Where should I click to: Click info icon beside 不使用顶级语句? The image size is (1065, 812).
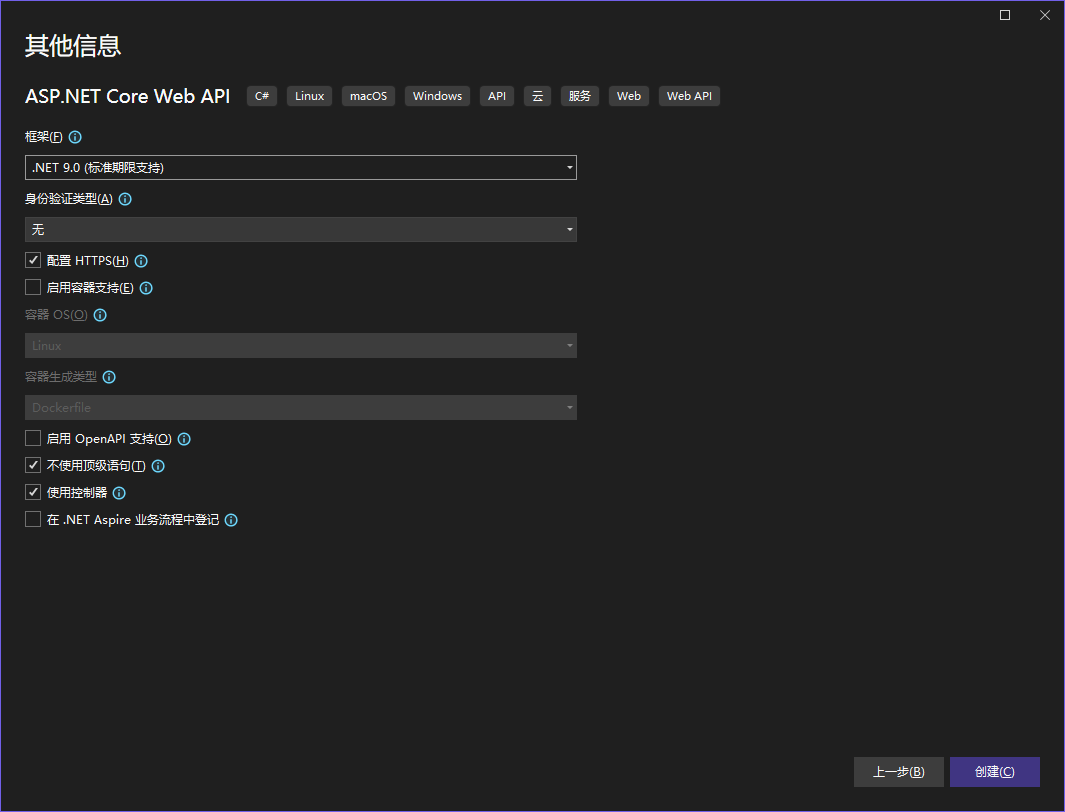point(158,466)
